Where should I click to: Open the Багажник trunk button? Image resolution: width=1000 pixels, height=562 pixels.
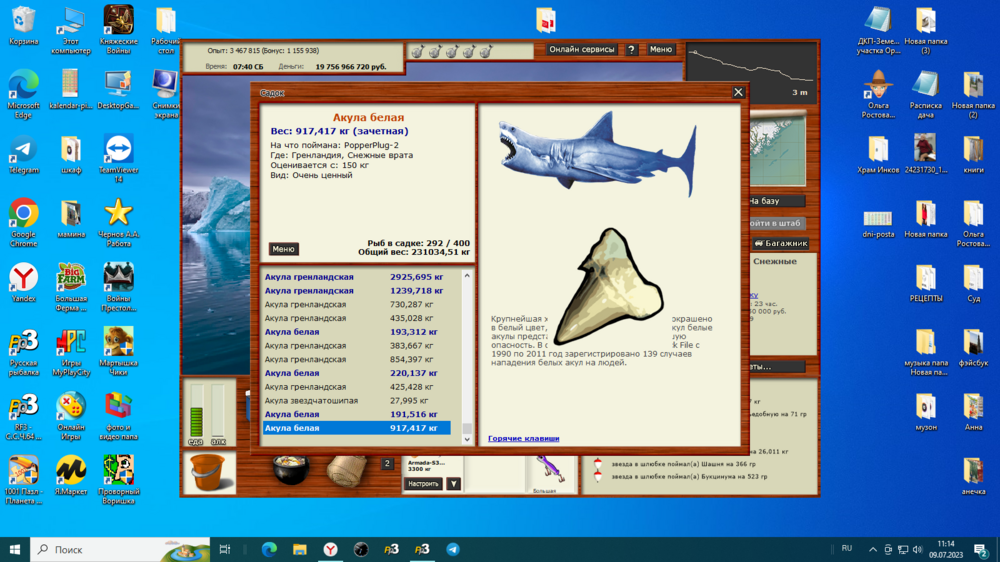pos(780,243)
